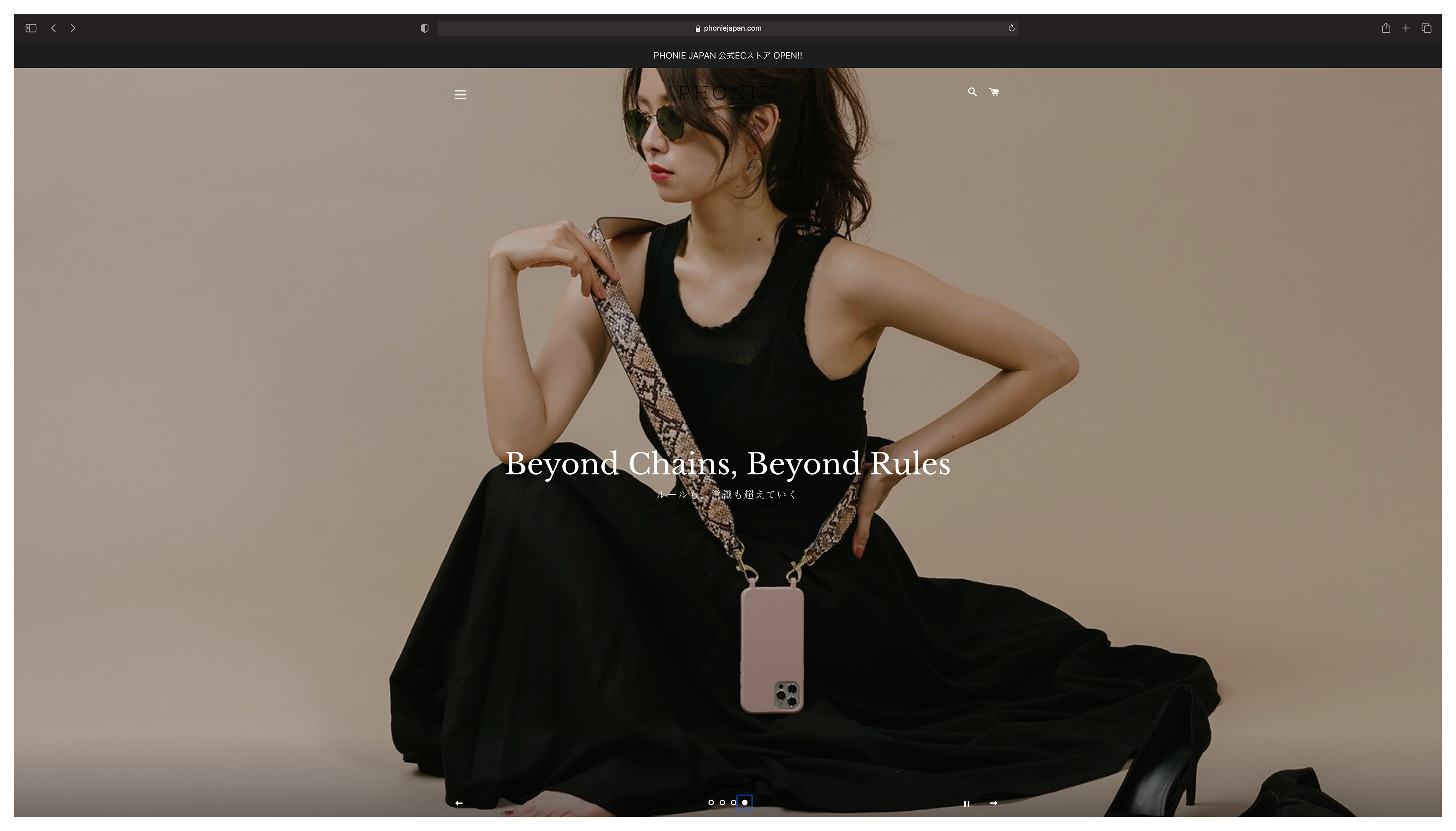1456x831 pixels.
Task: Click the address bar showing phoniejapan.com
Action: [728, 28]
